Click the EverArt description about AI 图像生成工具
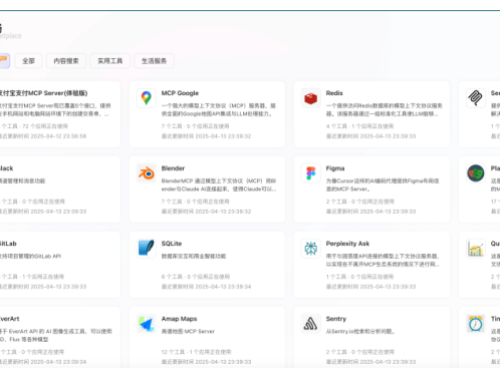Screen dimensions: 500x375 (56, 335)
